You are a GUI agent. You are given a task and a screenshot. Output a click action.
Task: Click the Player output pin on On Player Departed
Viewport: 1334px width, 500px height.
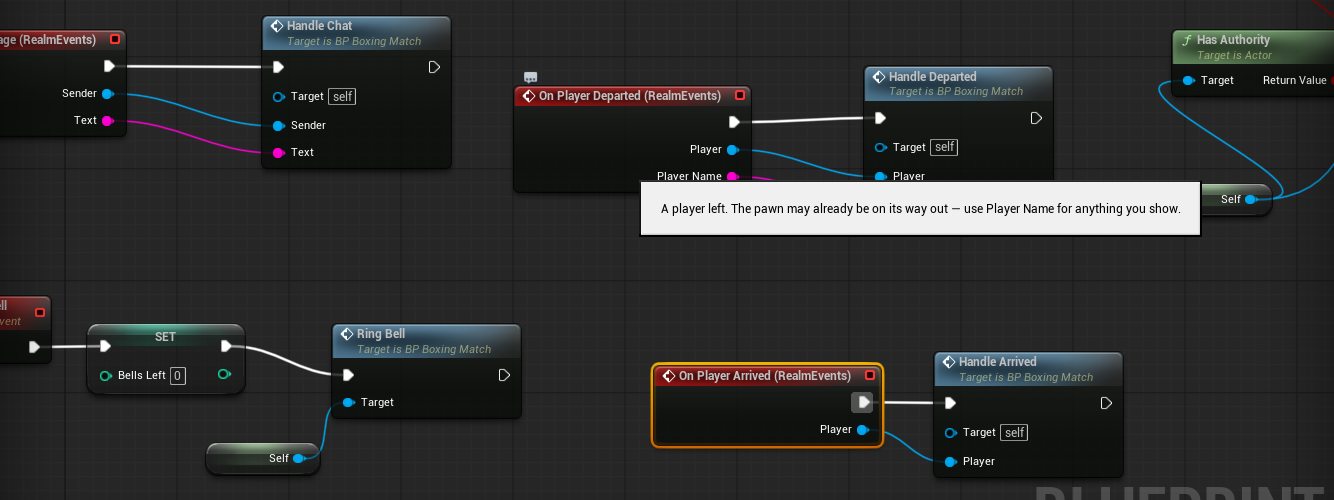tap(732, 149)
